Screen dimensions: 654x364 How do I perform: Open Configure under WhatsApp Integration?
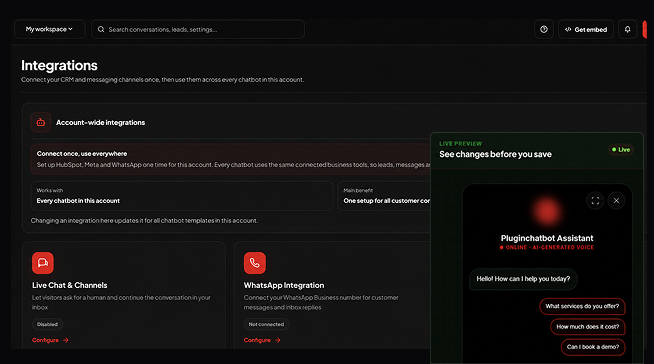(262, 340)
